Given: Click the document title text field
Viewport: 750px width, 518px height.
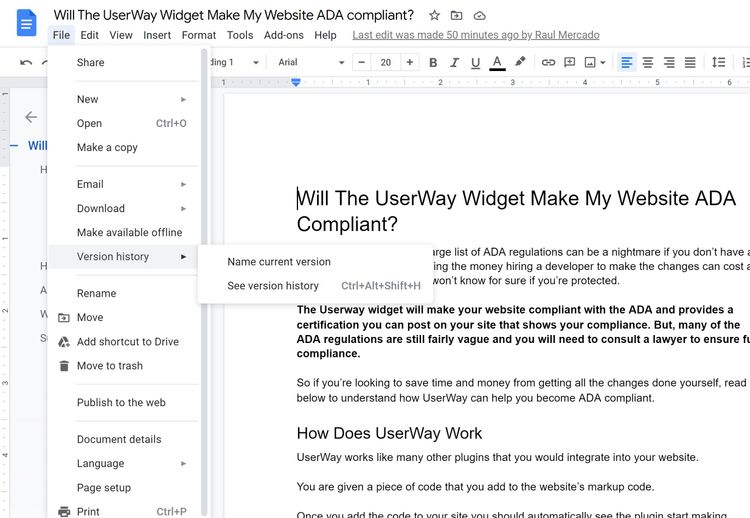Looking at the screenshot, I should point(233,15).
